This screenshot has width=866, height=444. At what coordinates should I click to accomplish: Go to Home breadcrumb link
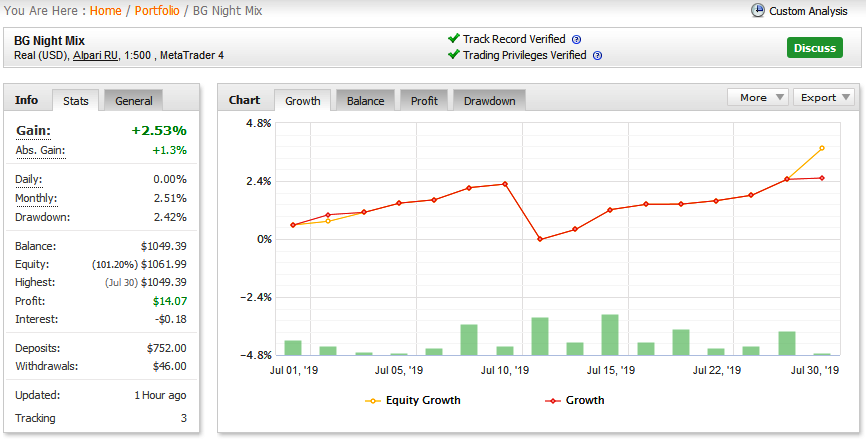point(105,10)
